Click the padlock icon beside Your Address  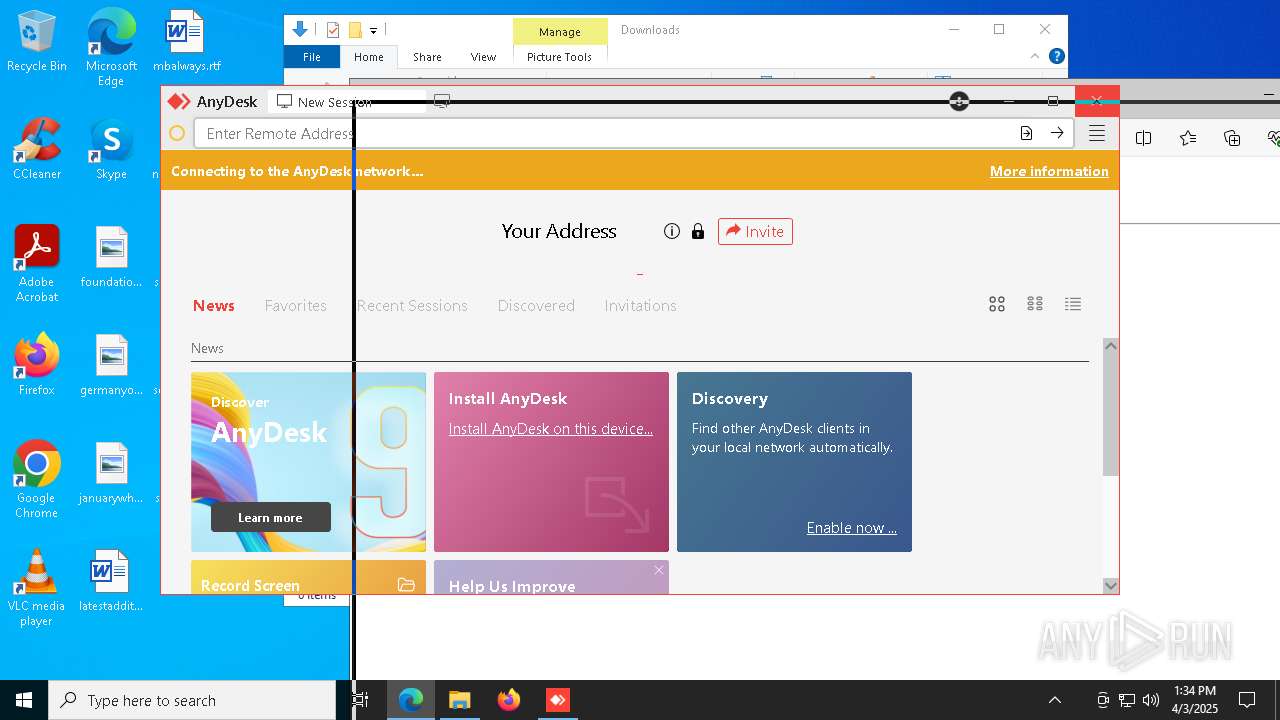click(x=698, y=231)
